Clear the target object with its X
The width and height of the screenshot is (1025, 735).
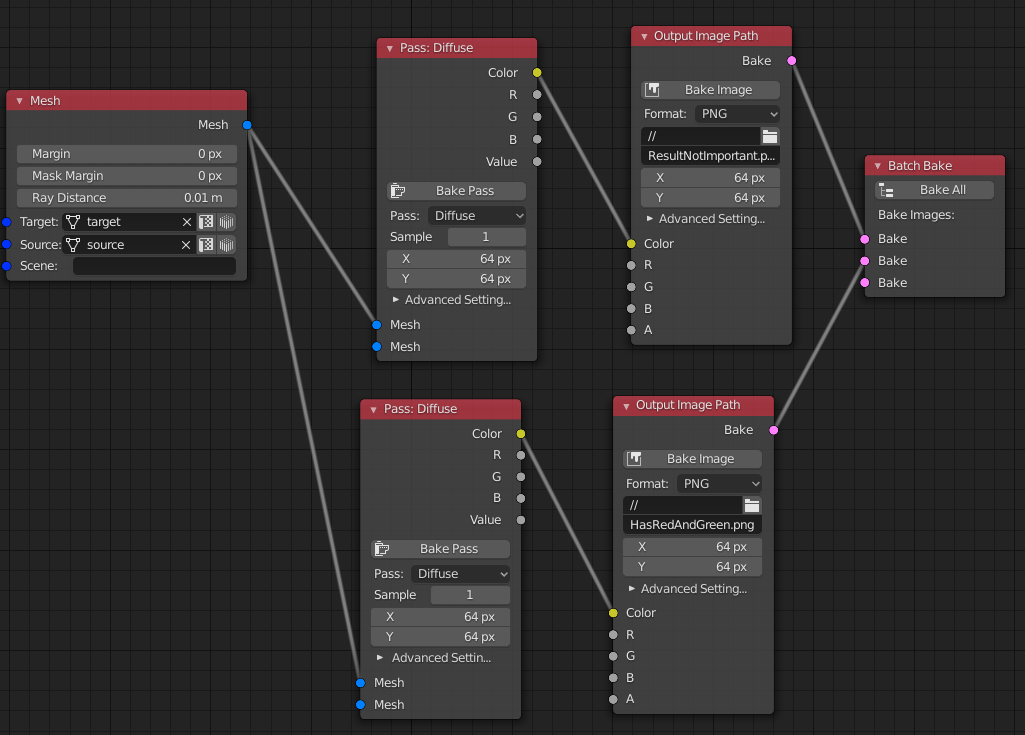(187, 222)
